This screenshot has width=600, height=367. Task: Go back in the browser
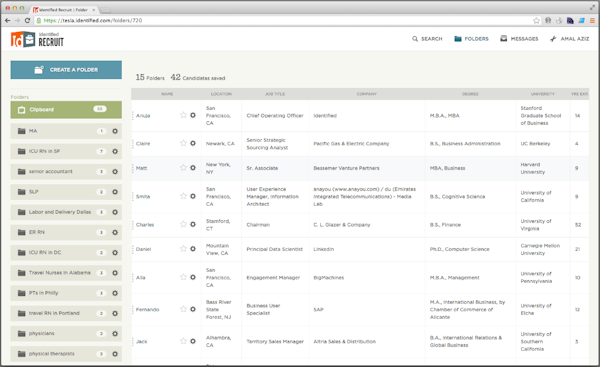tap(7, 20)
